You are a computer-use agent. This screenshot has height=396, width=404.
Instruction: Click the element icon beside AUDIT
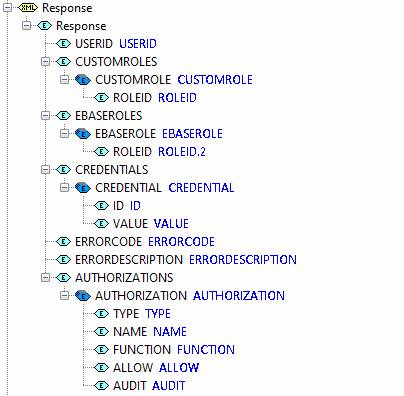coord(101,386)
